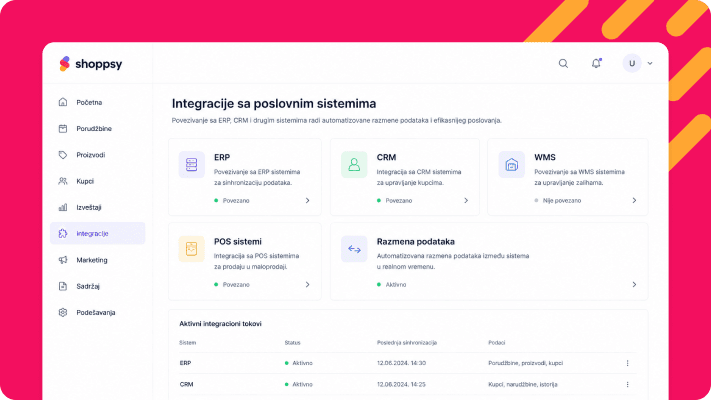Click the shoppsy logo
The width and height of the screenshot is (711, 400).
coord(91,64)
